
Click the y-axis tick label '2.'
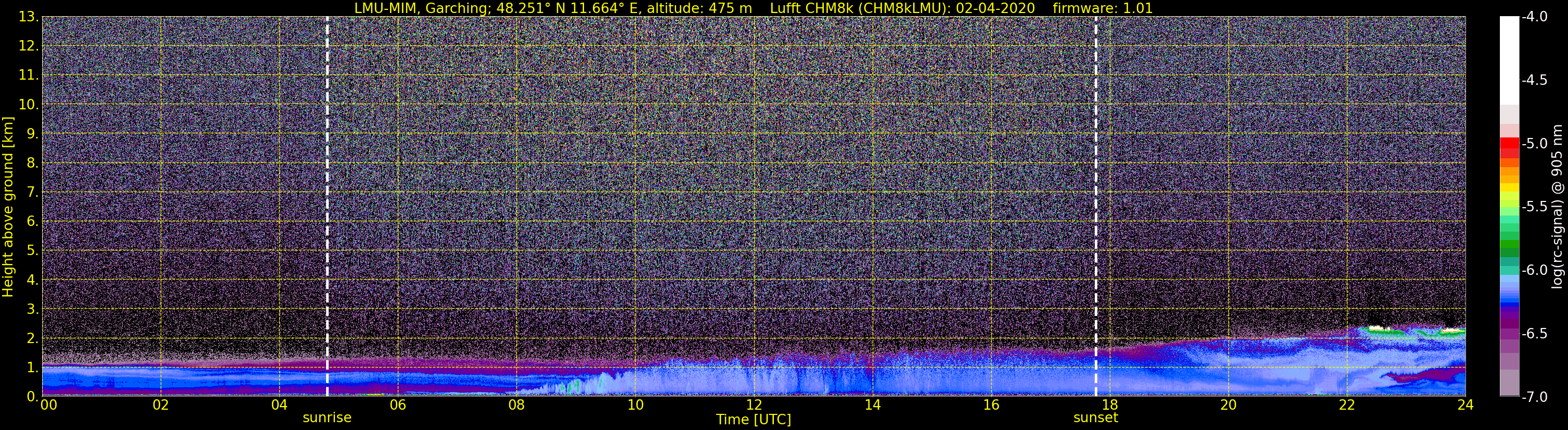point(32,339)
